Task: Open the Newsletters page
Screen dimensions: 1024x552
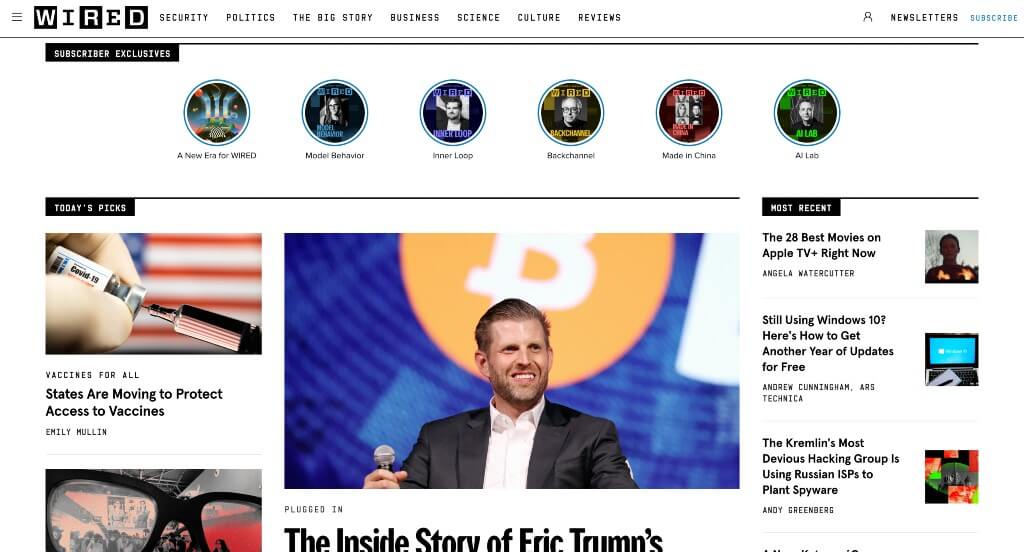Action: 924,18
